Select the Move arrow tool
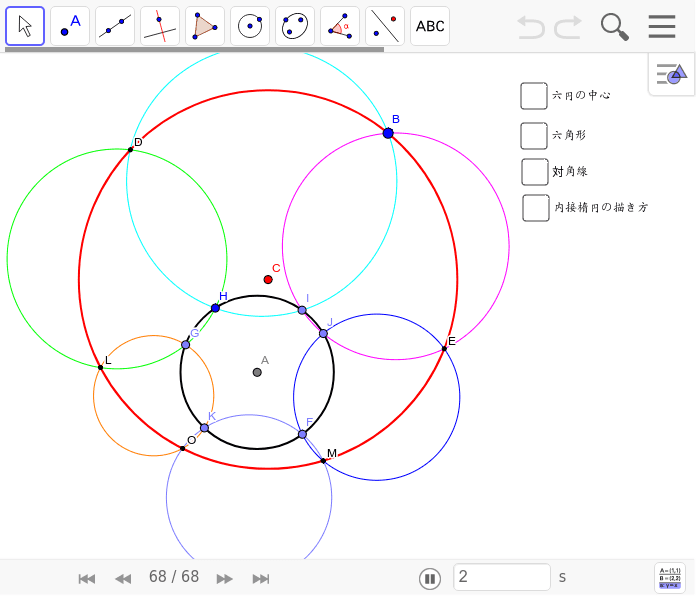Viewport: 696px width, 596px height. pyautogui.click(x=25, y=26)
